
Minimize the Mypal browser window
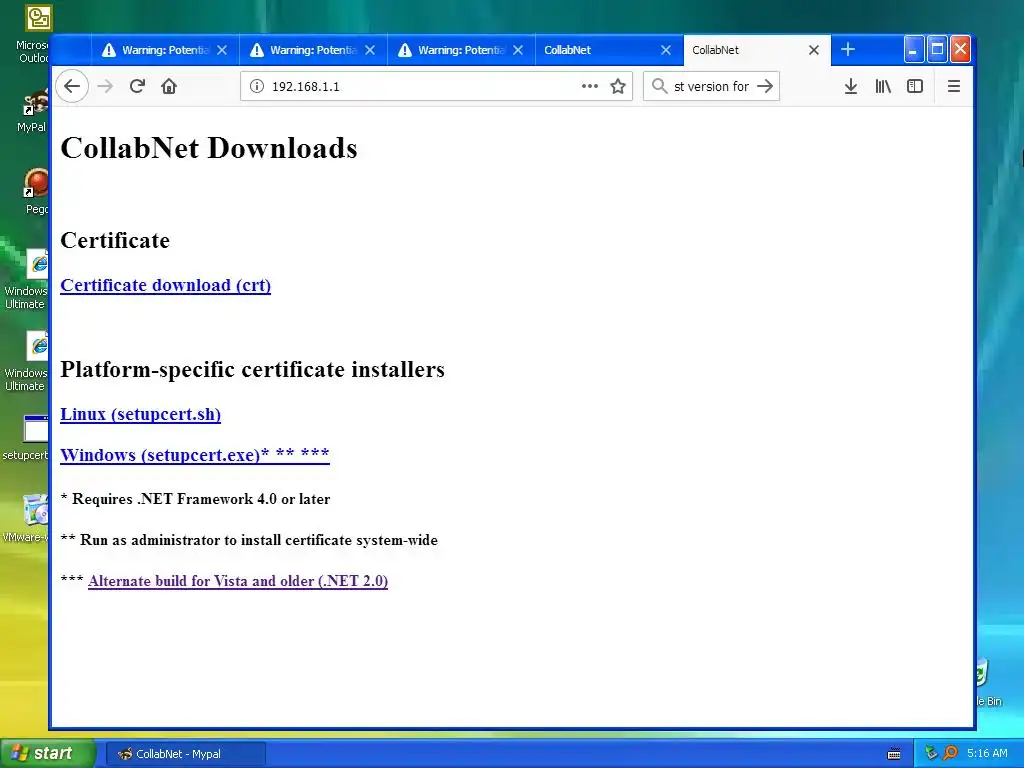914,50
